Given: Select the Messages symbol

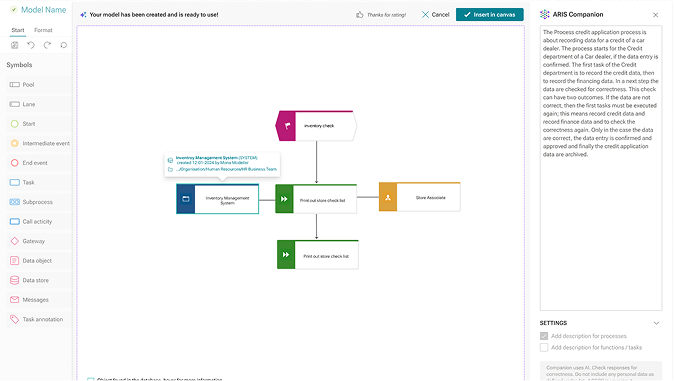Looking at the screenshot, I should (39, 300).
